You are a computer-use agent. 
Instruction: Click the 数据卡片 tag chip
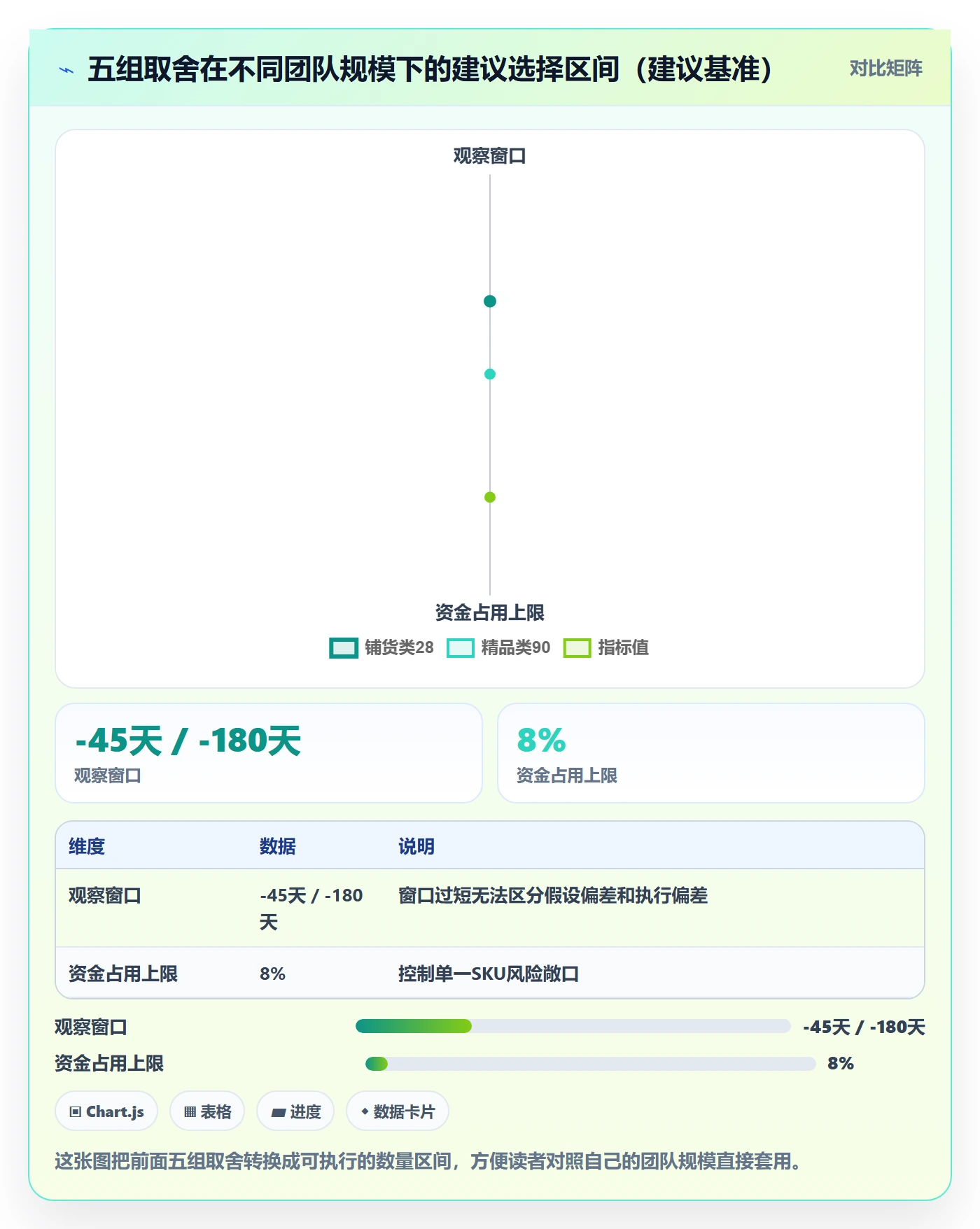(398, 1111)
